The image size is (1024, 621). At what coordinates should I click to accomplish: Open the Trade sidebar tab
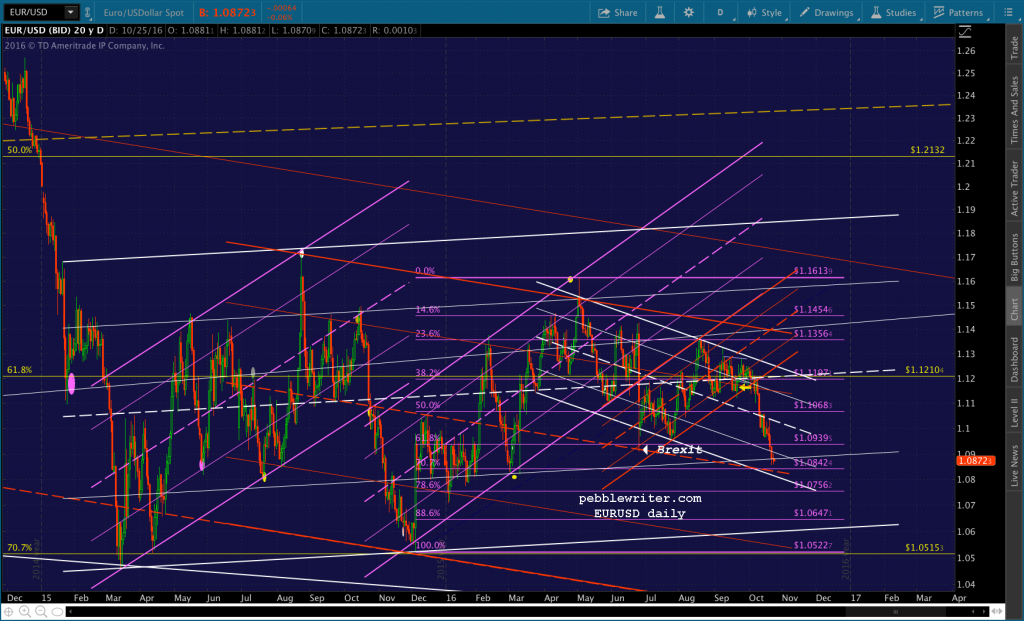coord(1015,48)
